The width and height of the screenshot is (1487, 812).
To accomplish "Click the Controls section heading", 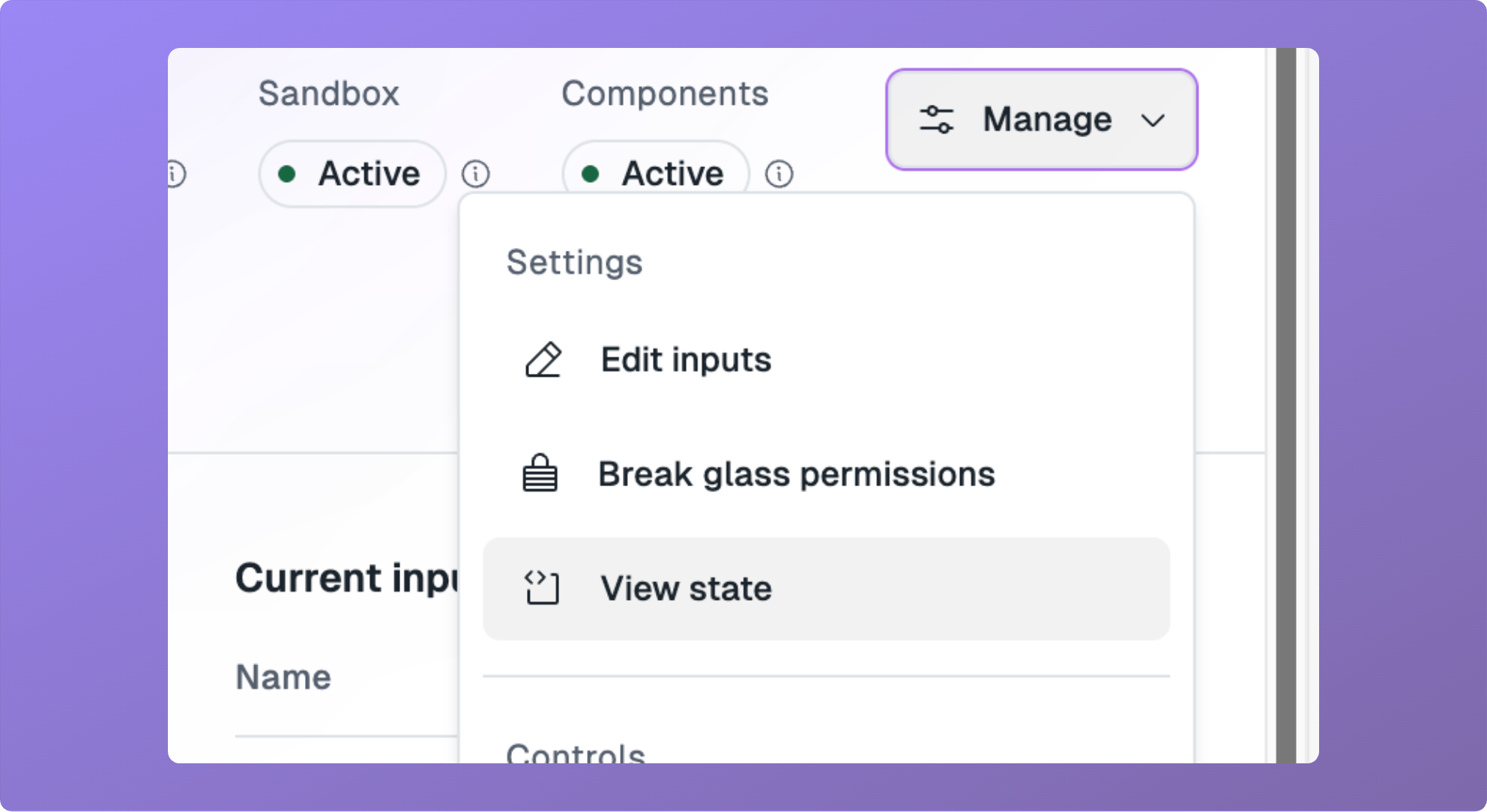I will click(576, 752).
